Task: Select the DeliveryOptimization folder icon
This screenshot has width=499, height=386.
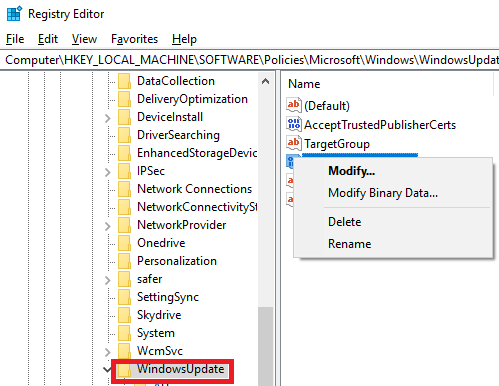Action: (125, 99)
